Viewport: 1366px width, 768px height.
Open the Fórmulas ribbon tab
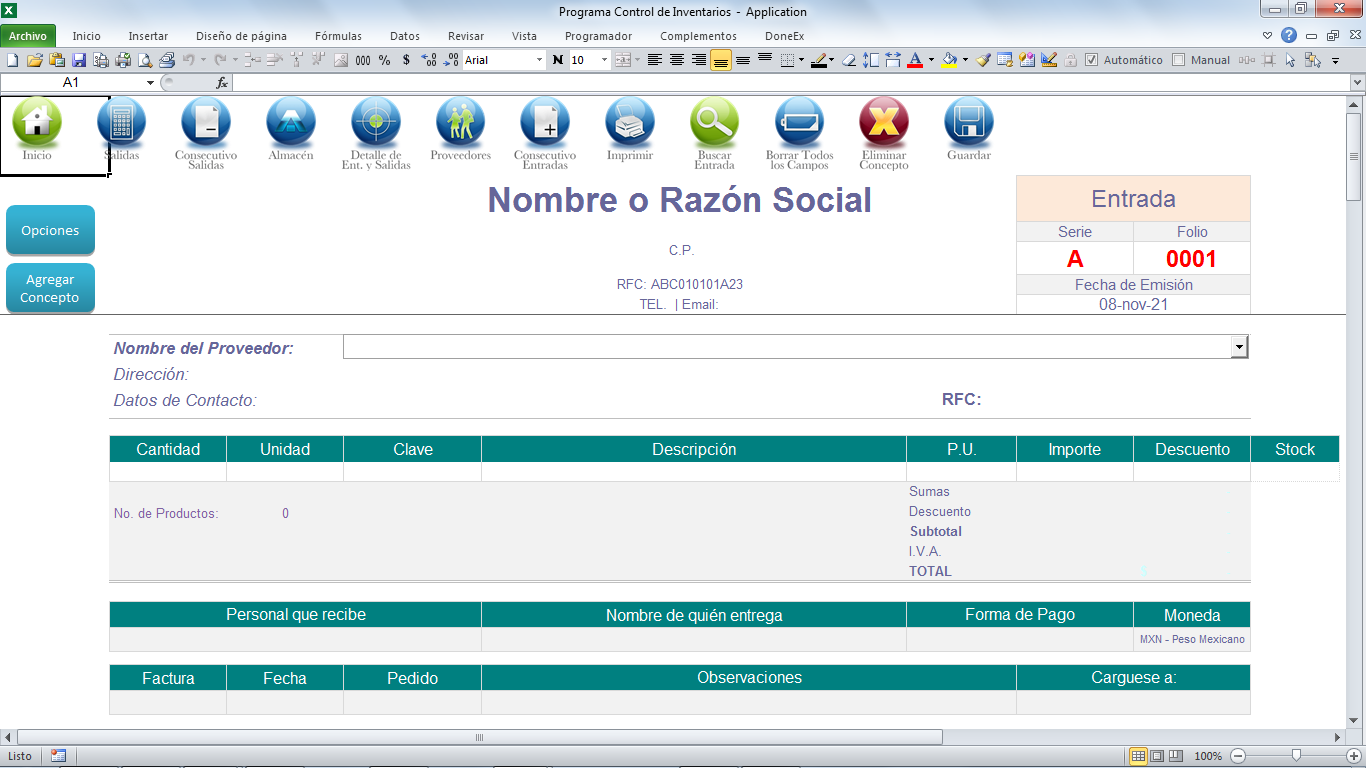coord(338,36)
